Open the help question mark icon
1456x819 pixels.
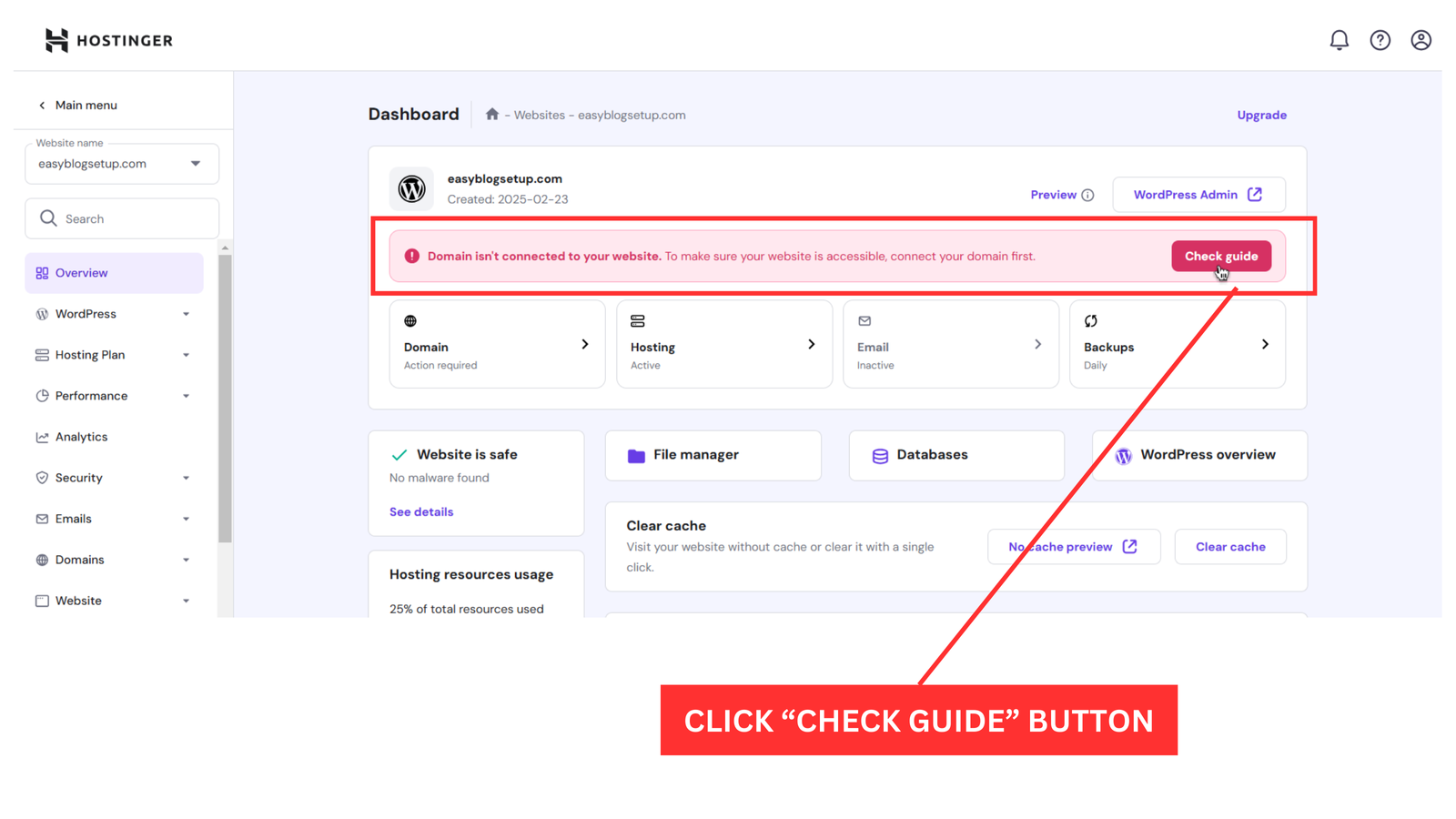[1380, 40]
